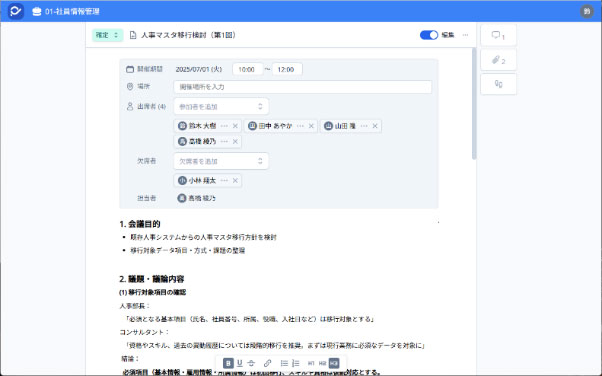Click the bullet 移行対象データ項目・方式・課題の整理
602x376 pixels.
point(187,250)
